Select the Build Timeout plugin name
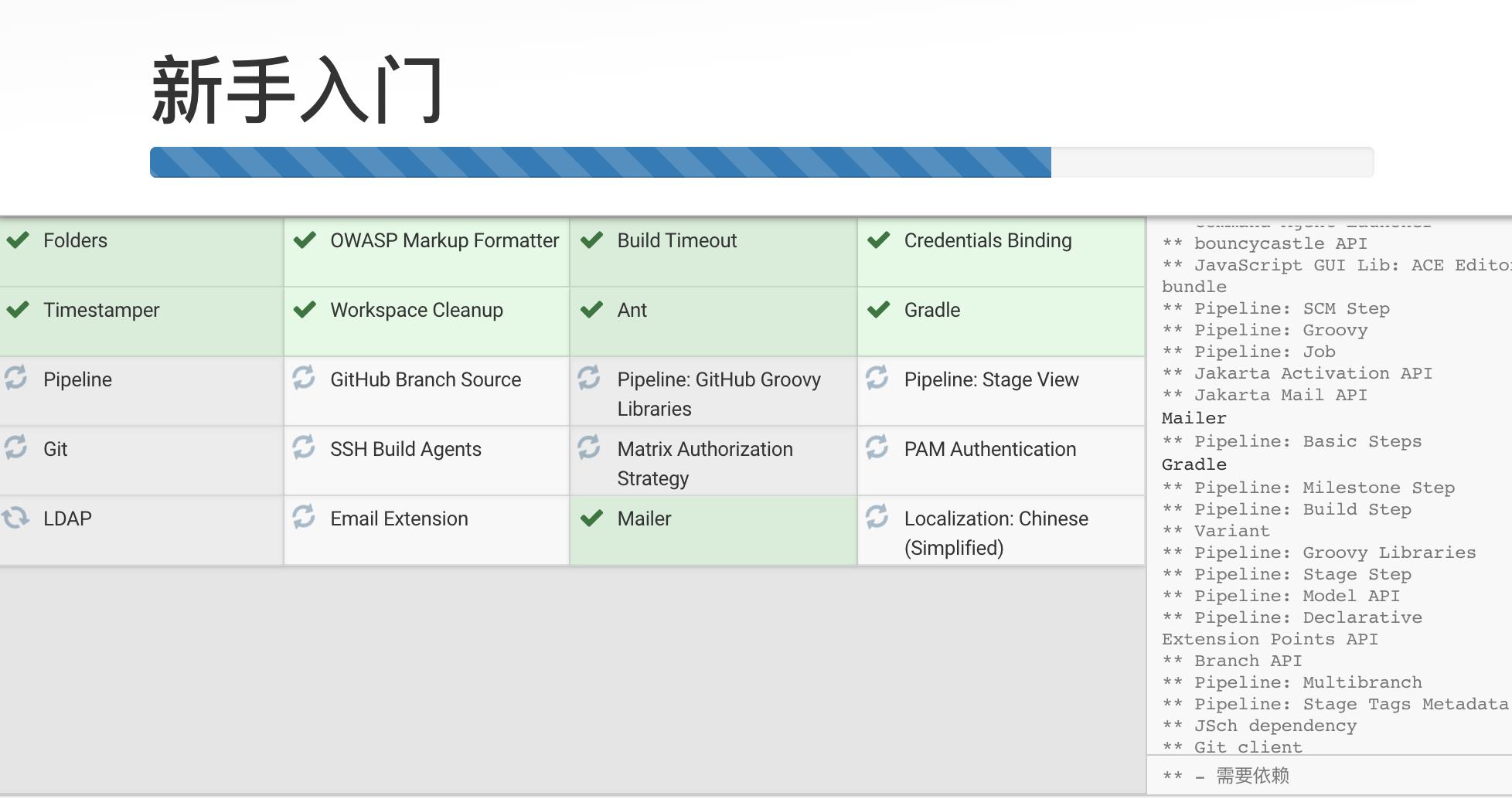This screenshot has width=1512, height=799. tap(677, 240)
